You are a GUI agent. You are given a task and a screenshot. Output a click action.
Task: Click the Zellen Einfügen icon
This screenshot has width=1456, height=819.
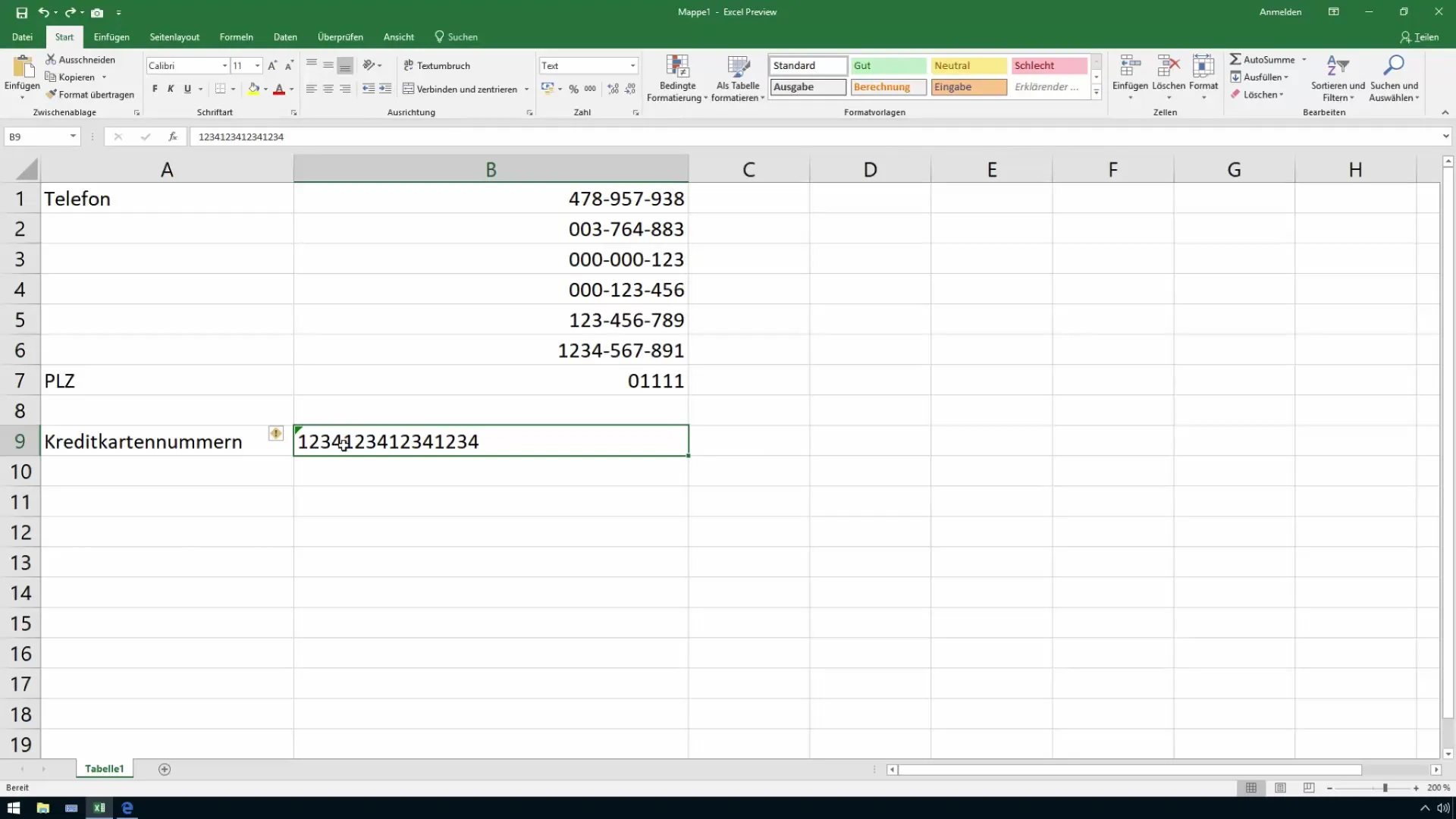1130,67
